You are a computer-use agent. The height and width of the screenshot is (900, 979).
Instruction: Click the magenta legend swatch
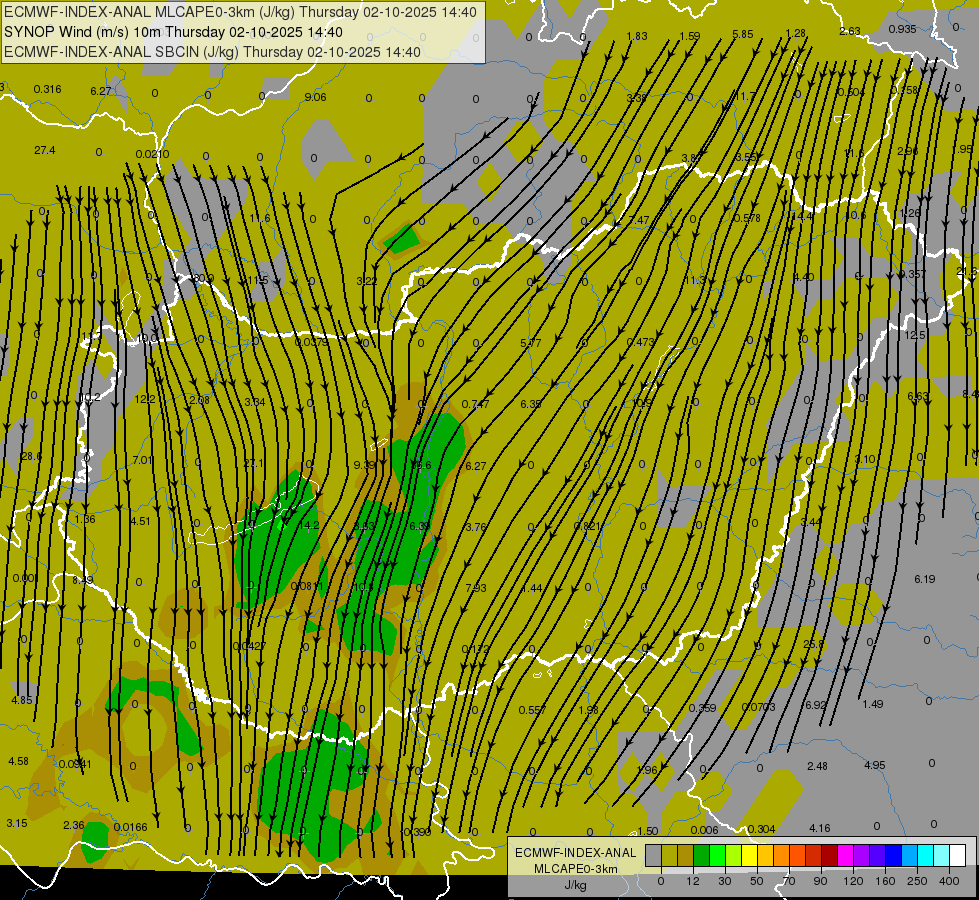[846, 856]
